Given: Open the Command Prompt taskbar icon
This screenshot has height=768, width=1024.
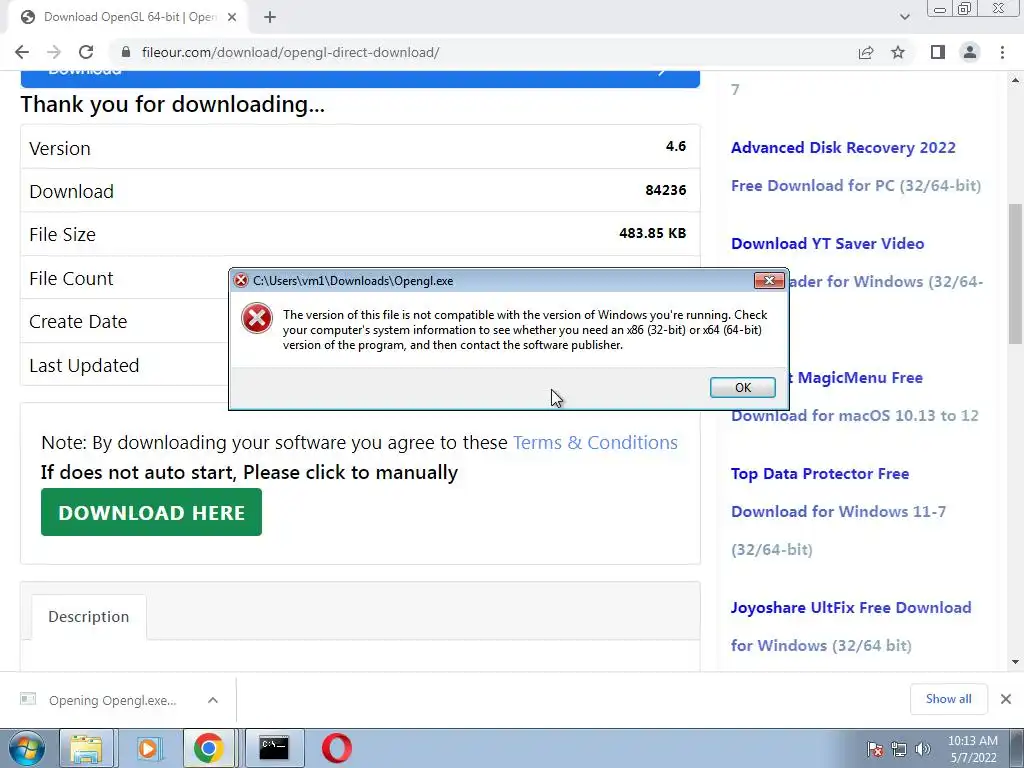Looking at the screenshot, I should coord(274,748).
